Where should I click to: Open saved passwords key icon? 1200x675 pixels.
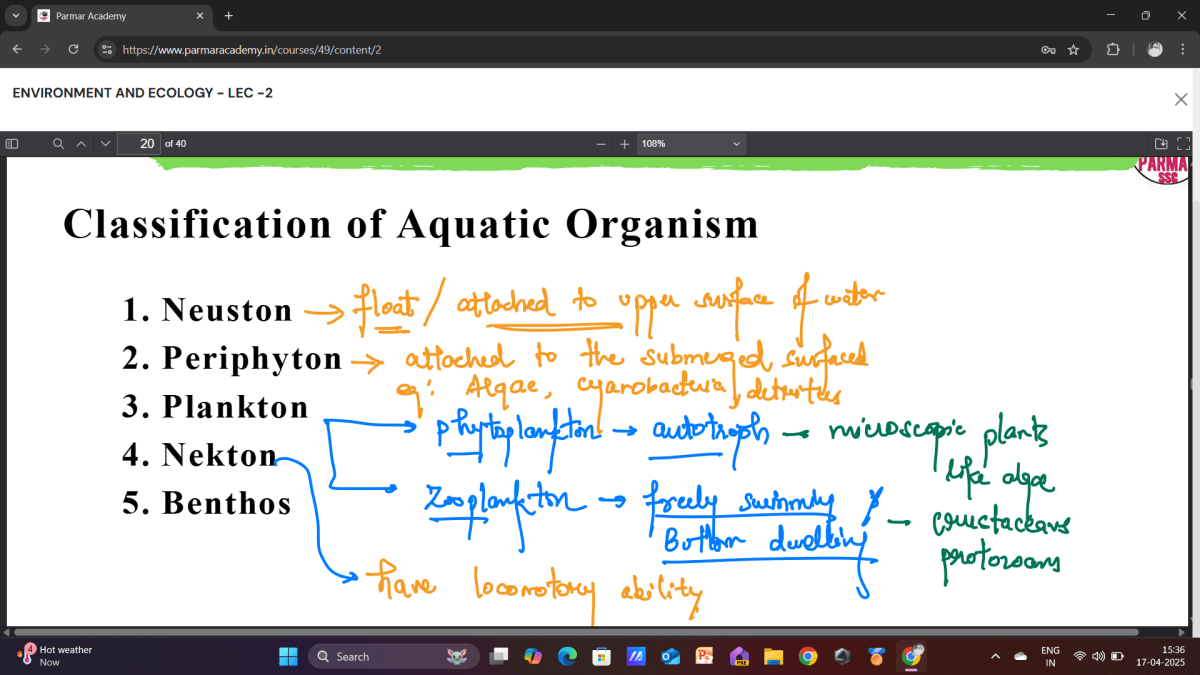coord(1048,49)
